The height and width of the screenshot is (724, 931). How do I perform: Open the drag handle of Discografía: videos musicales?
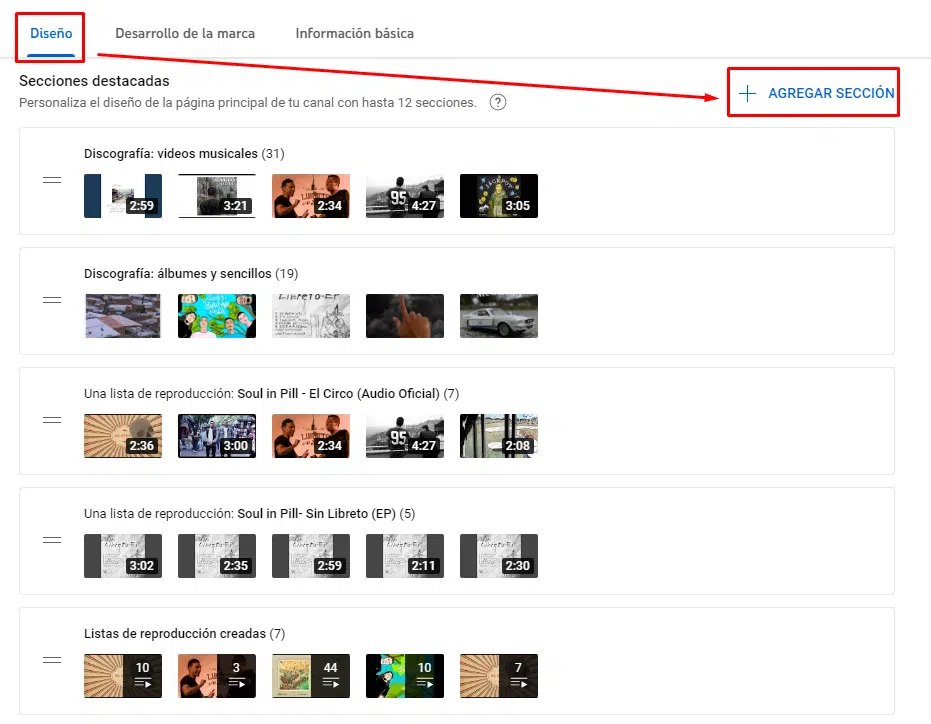click(52, 180)
